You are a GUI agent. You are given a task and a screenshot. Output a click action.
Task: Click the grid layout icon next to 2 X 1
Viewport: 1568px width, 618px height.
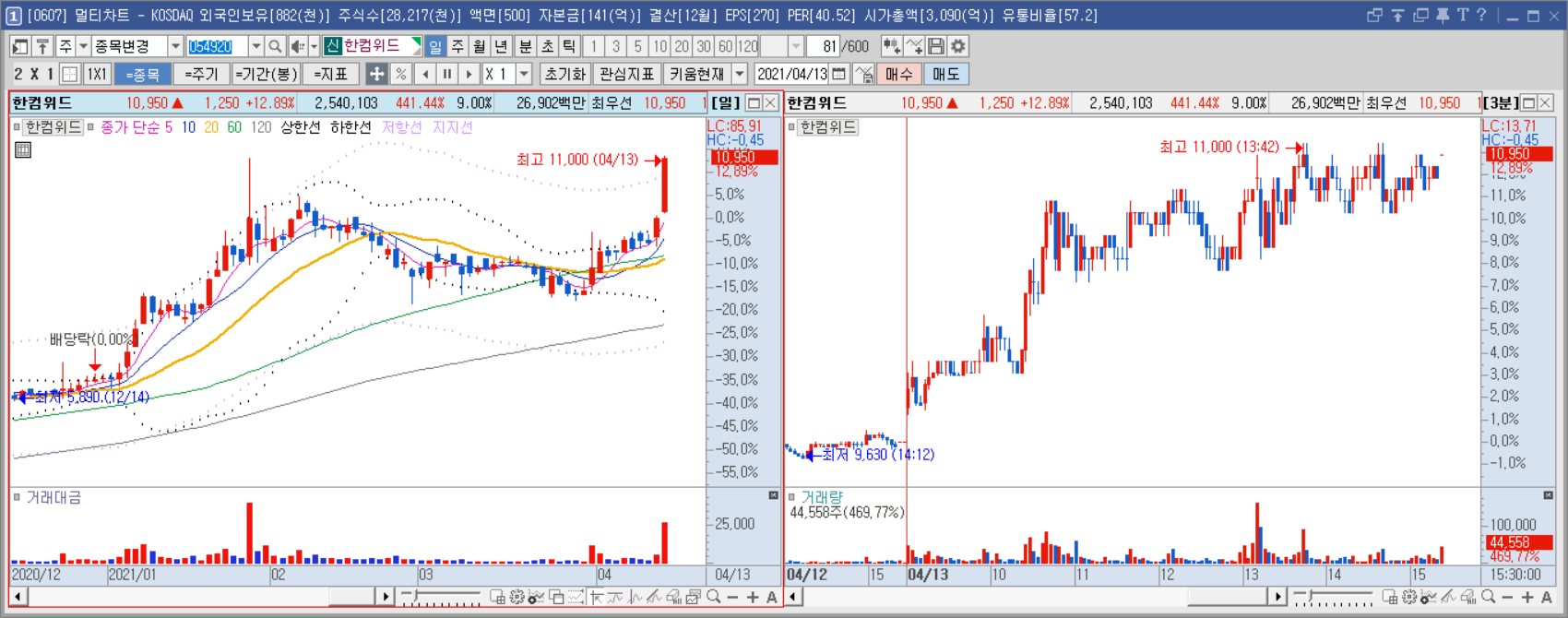(x=69, y=74)
